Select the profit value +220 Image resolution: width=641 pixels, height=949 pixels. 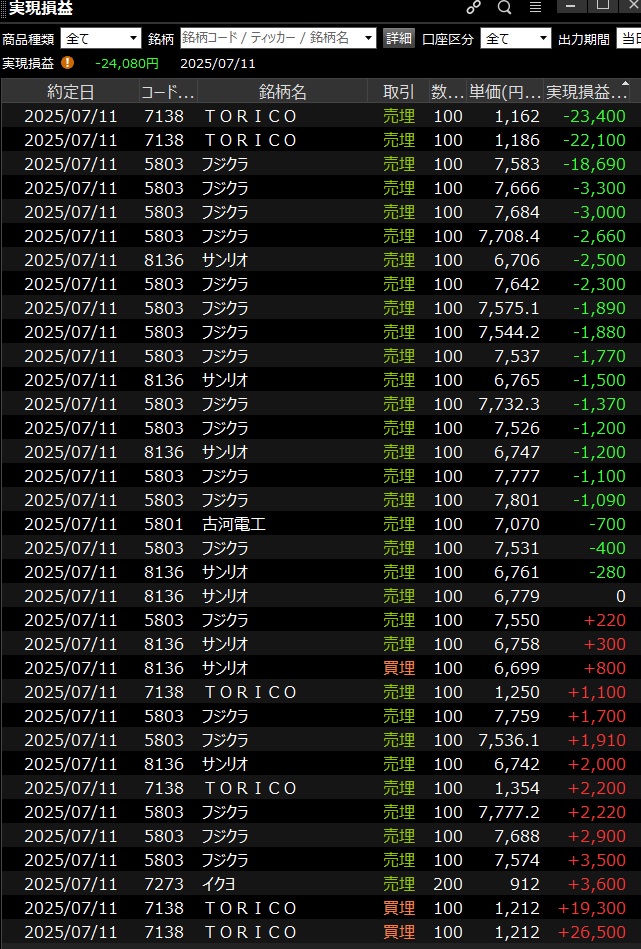coord(604,620)
